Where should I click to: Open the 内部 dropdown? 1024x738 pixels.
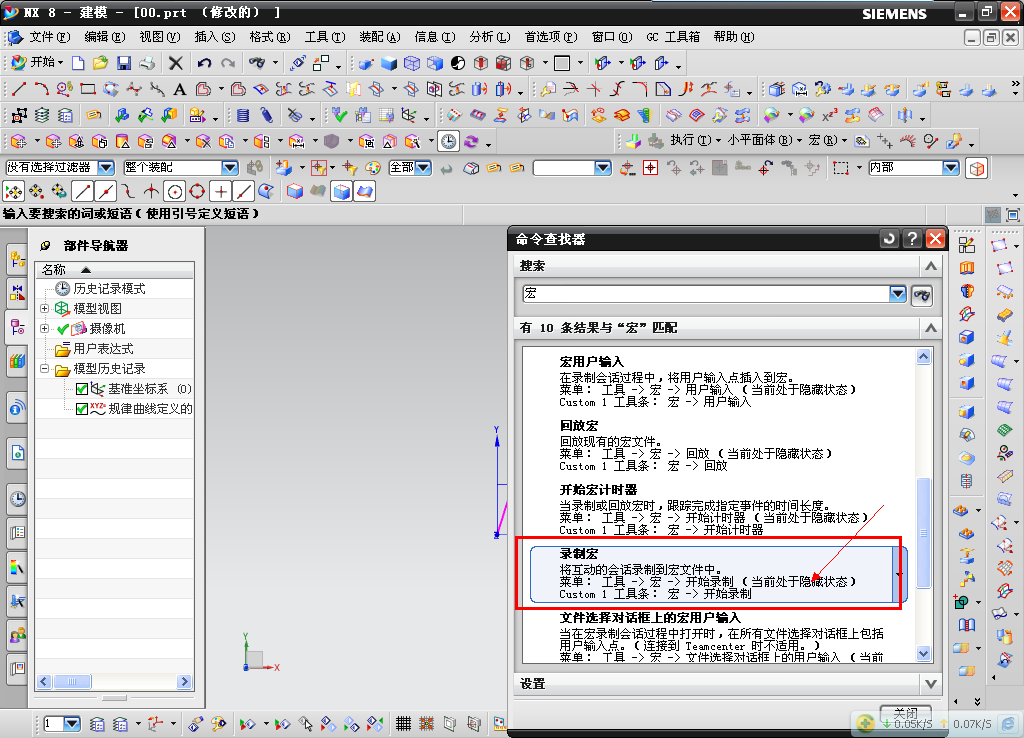tap(951, 167)
